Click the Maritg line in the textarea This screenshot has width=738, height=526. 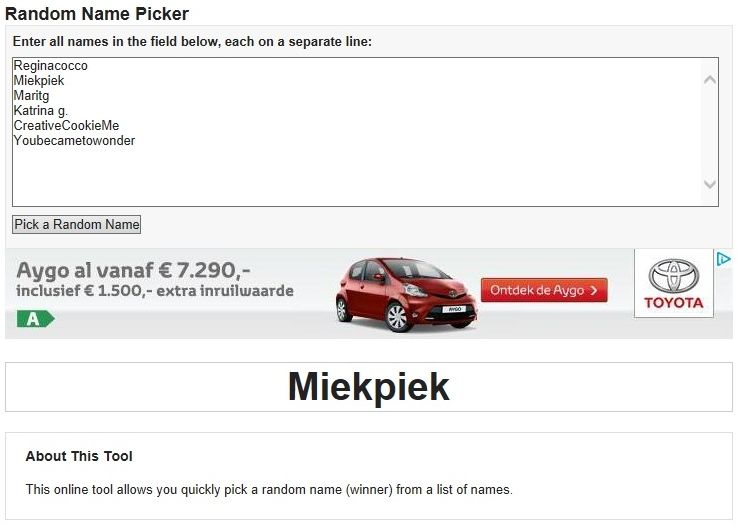[x=31, y=96]
